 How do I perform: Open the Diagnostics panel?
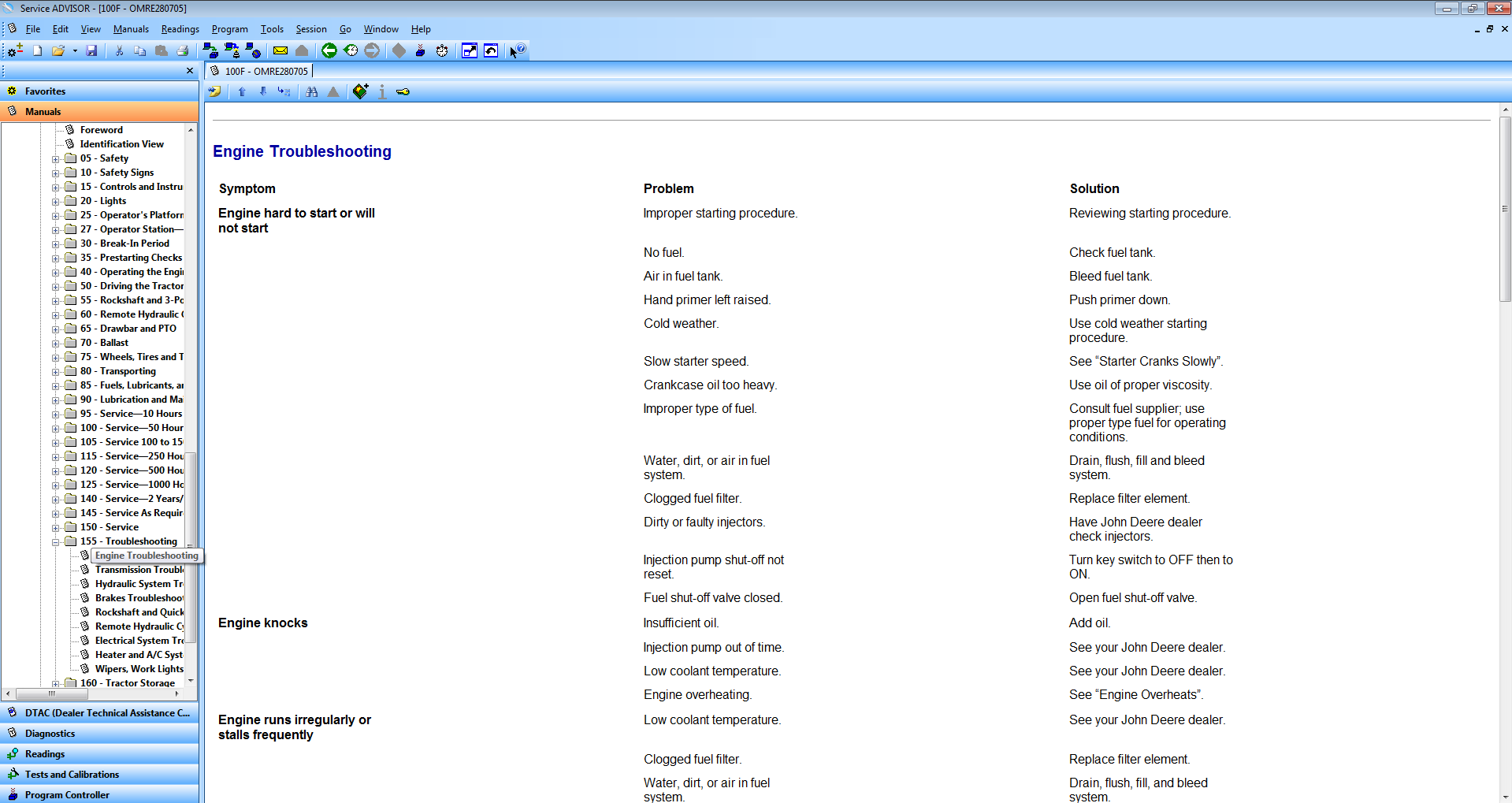pos(99,734)
